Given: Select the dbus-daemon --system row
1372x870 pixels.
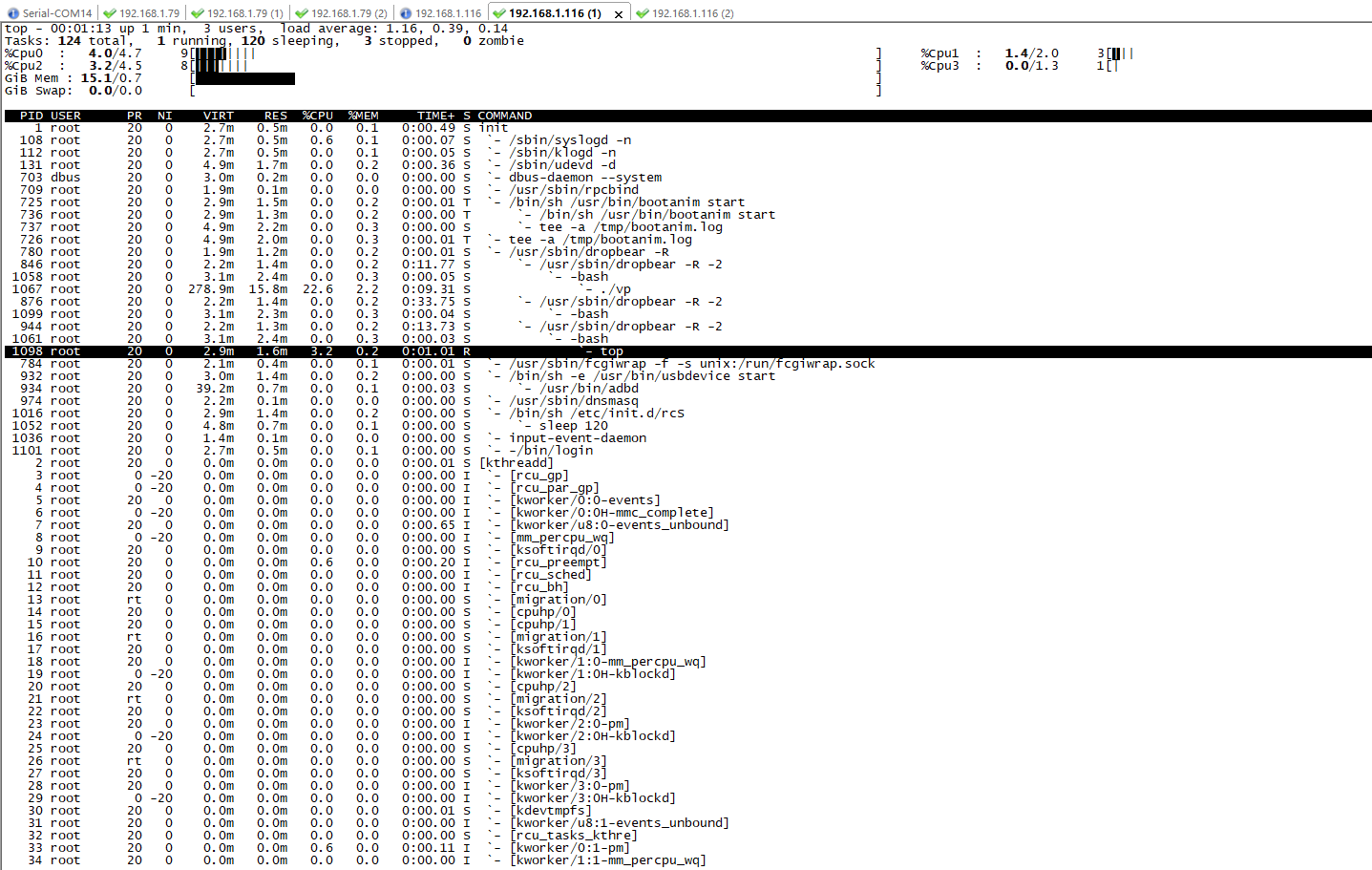Looking at the screenshot, I should pos(687,178).
